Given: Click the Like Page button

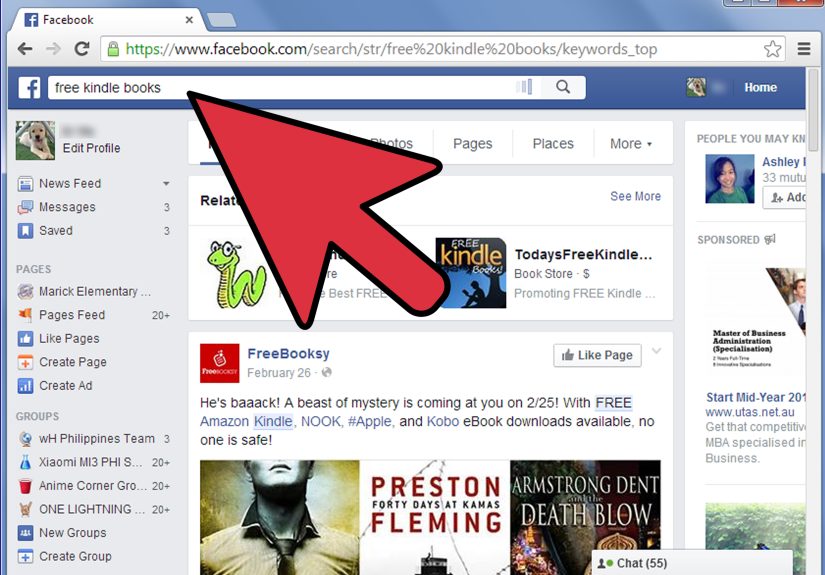Looking at the screenshot, I should tap(597, 355).
